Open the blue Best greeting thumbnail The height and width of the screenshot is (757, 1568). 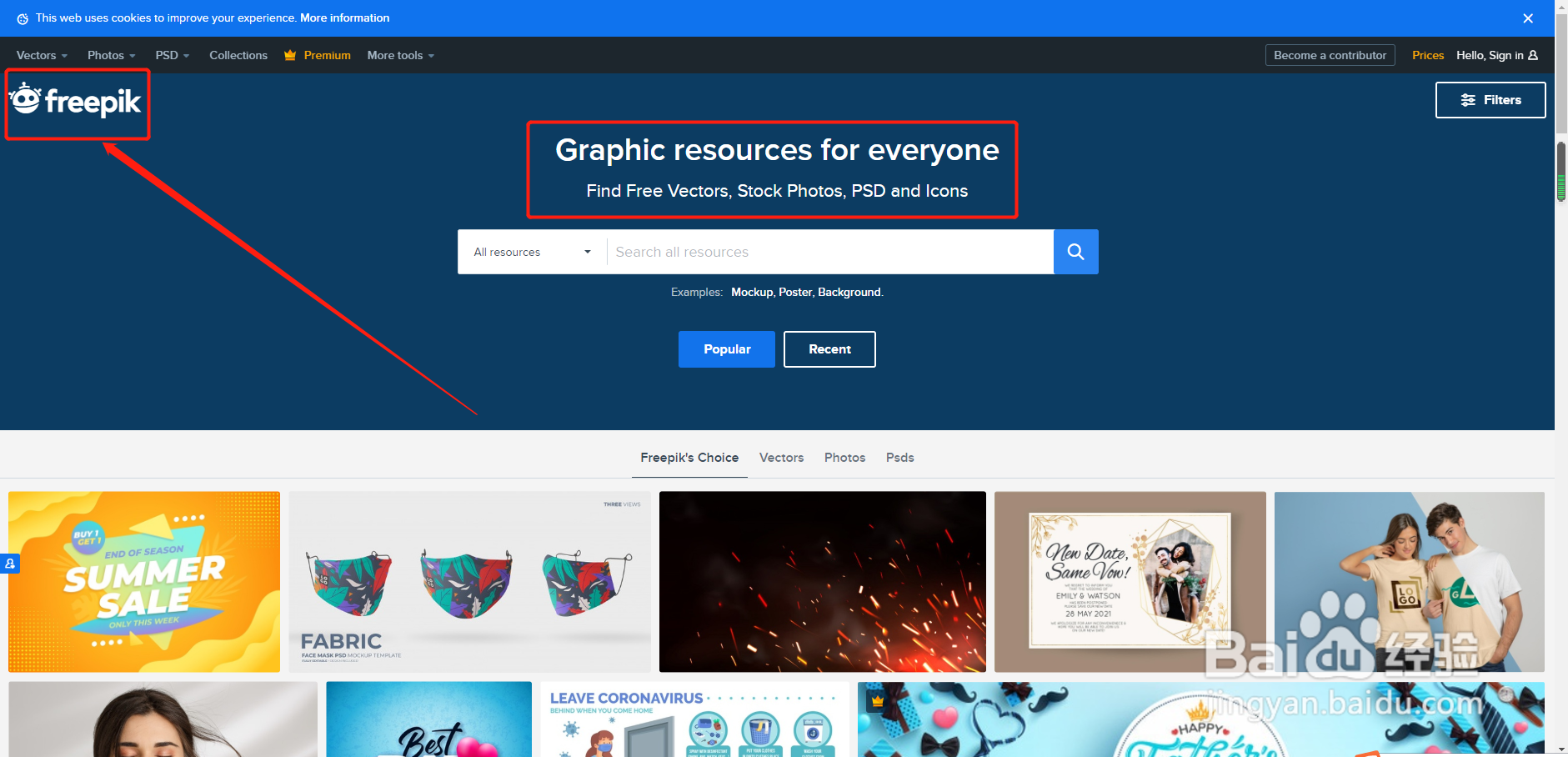pos(429,719)
